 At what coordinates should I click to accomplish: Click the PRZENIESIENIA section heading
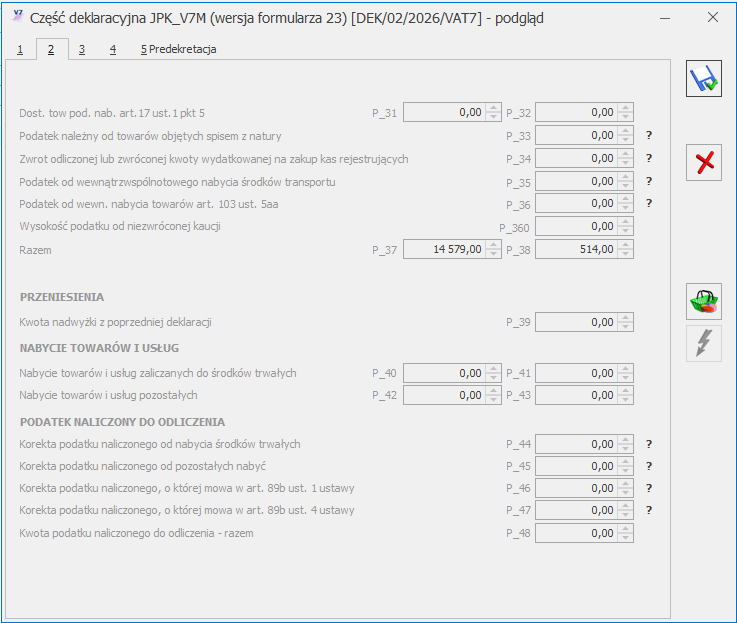pyautogui.click(x=62, y=297)
